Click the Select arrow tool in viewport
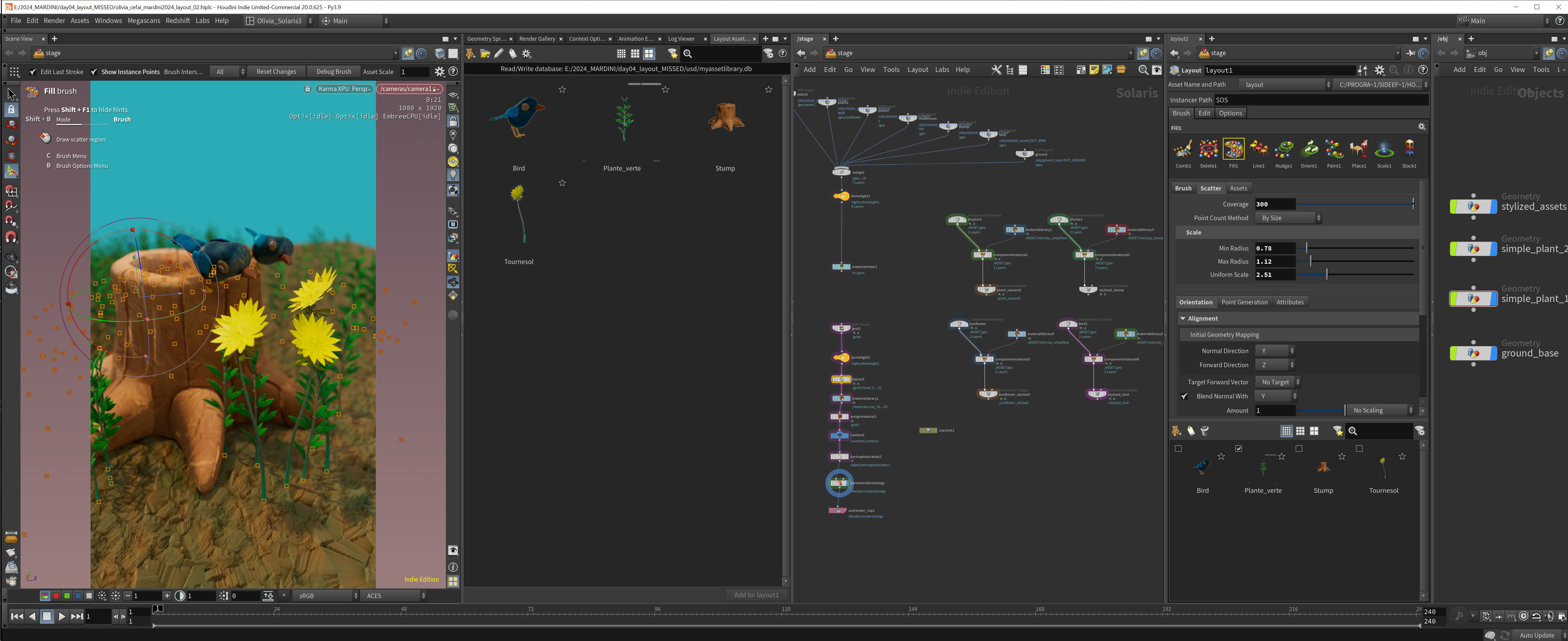The width and height of the screenshot is (1568, 641). tap(11, 94)
